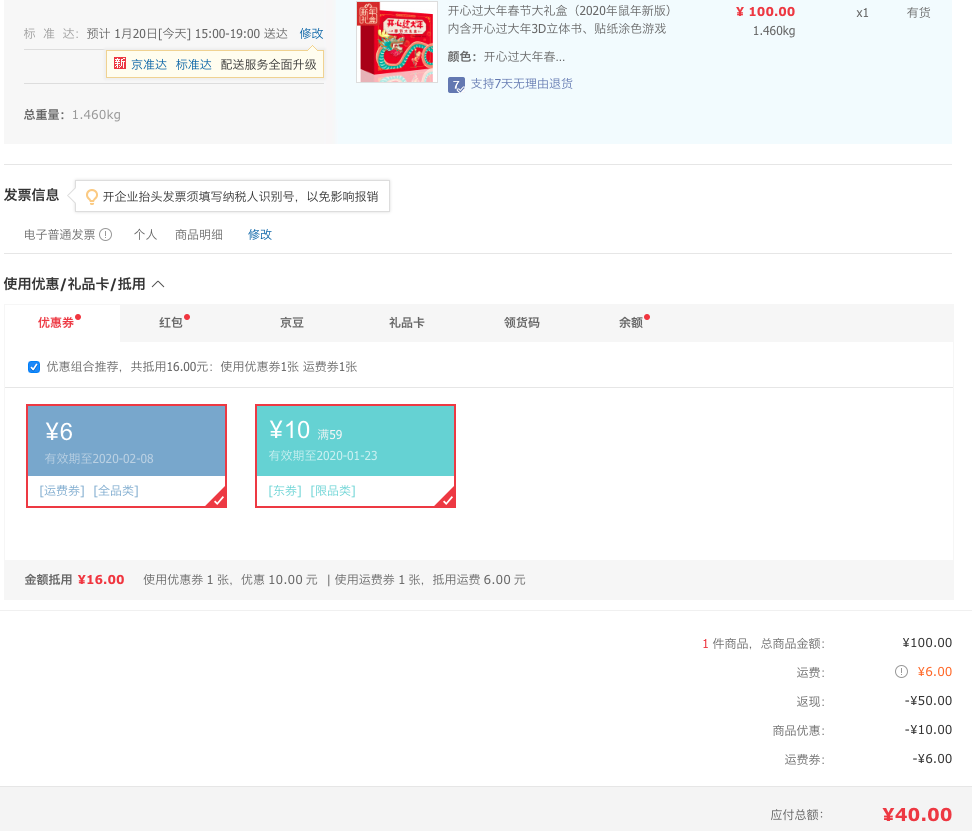Image resolution: width=972 pixels, height=831 pixels.
Task: Switch to the 余额 tab
Action: tap(630, 323)
